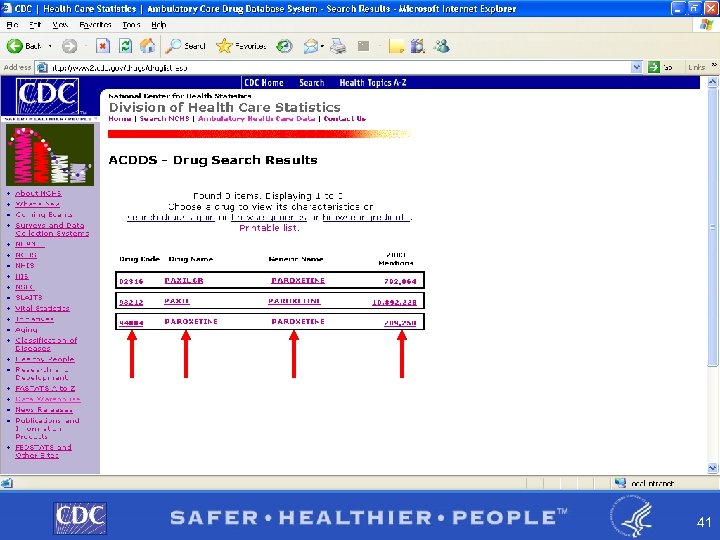
Task: Open About NCHS sidebar link
Action: (38, 193)
